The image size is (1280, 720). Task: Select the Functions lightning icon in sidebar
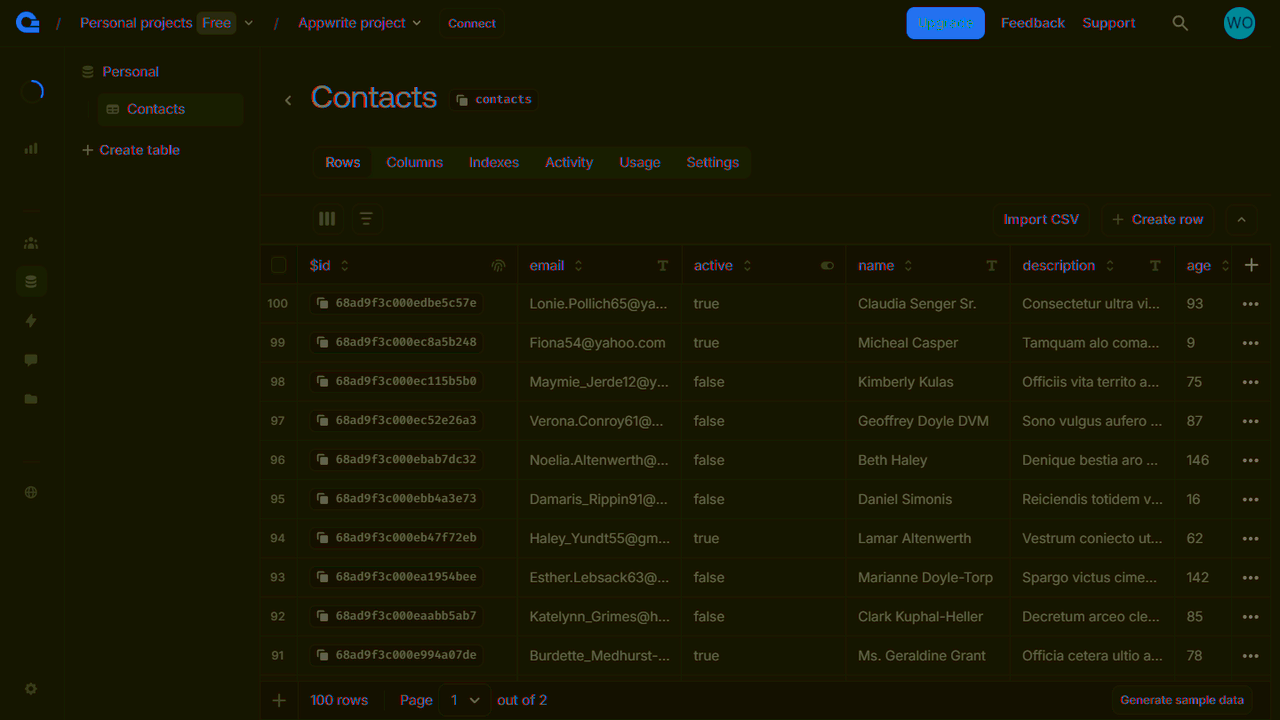point(30,320)
